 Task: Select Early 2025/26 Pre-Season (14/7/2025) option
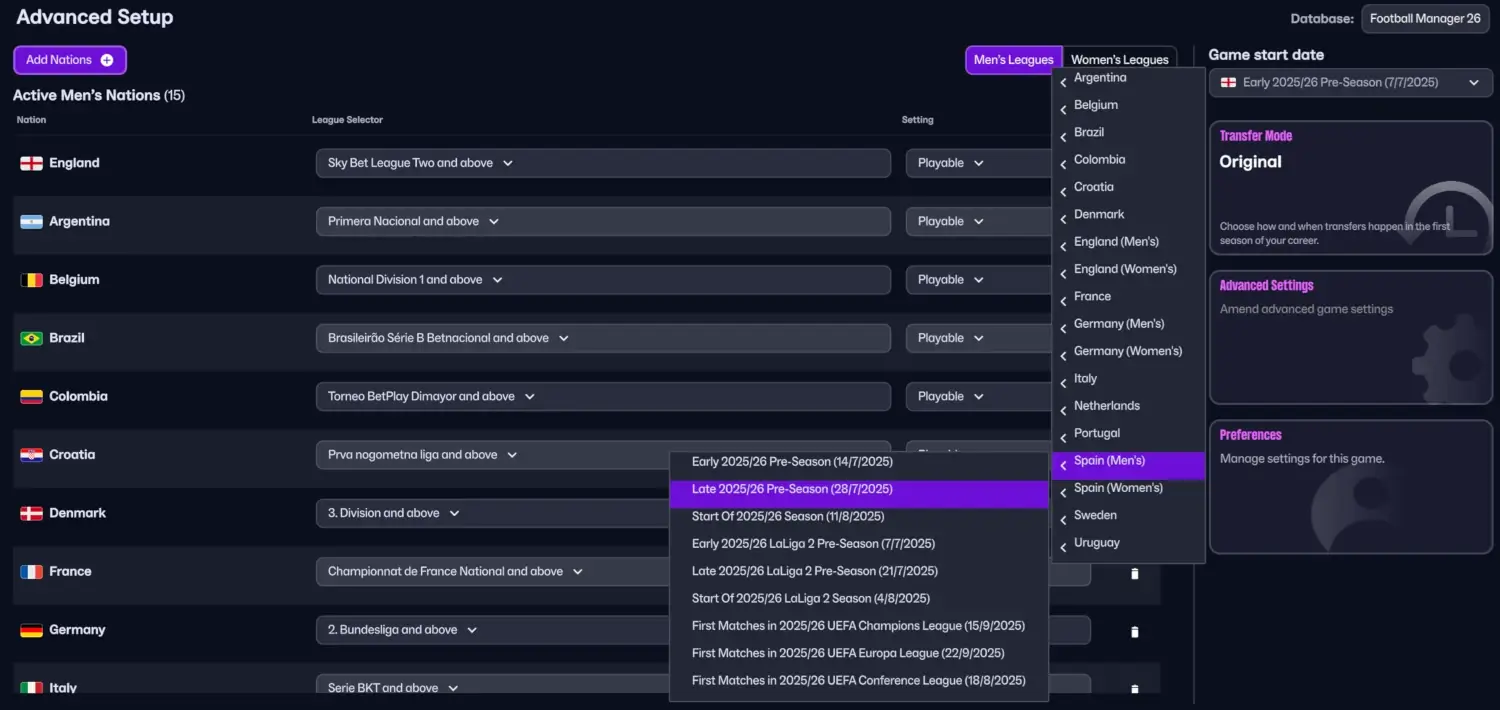point(859,462)
